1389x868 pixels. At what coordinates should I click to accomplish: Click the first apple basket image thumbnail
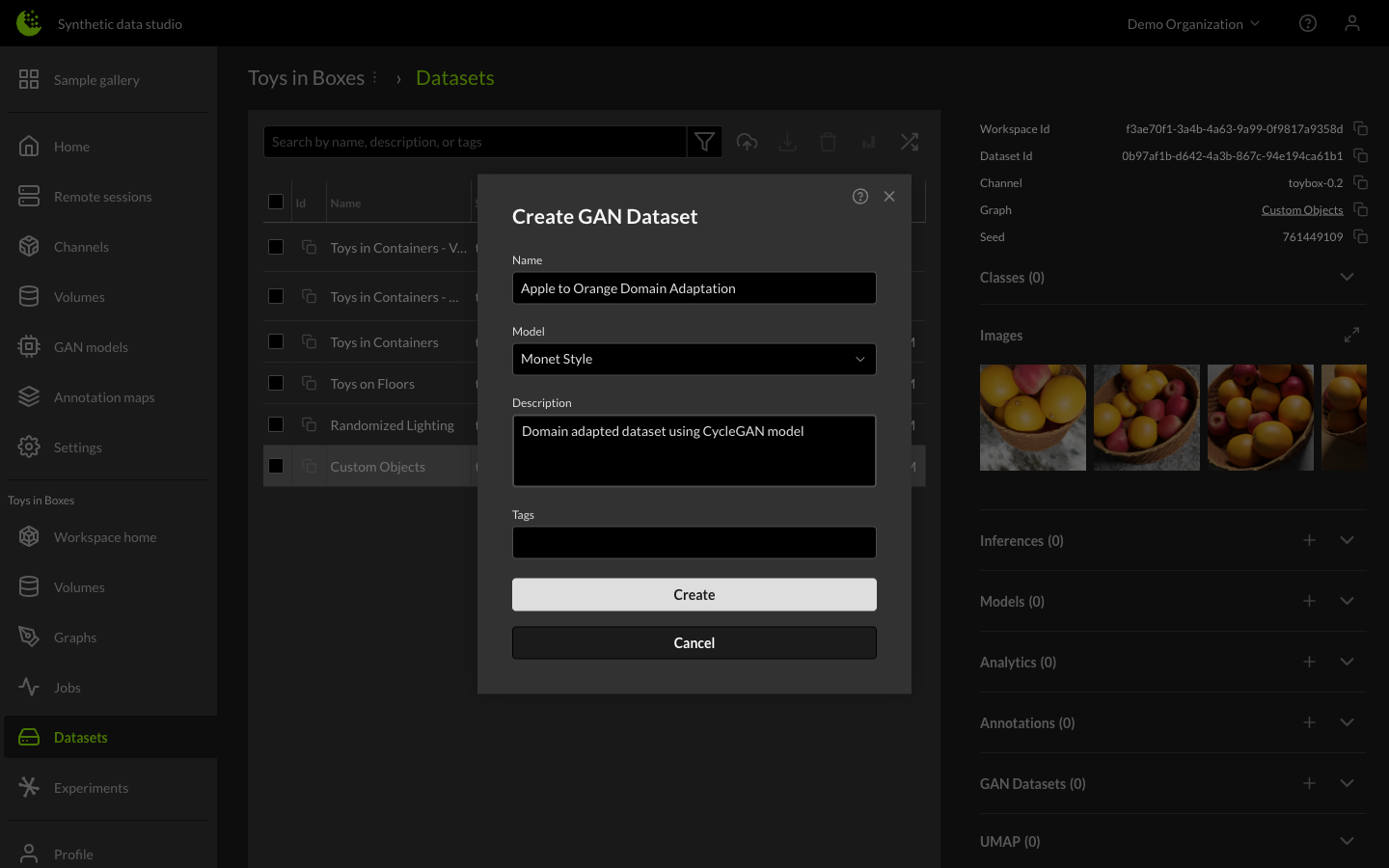coord(1032,417)
